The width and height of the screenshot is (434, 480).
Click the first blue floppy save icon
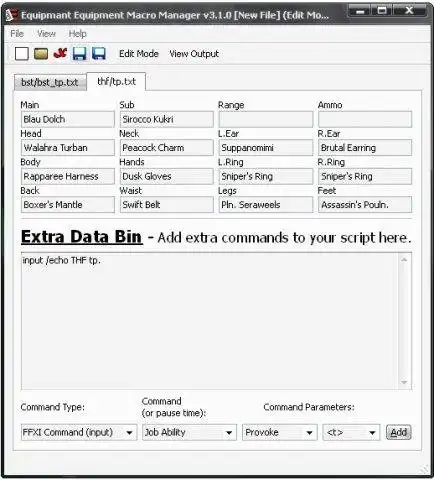click(x=80, y=53)
